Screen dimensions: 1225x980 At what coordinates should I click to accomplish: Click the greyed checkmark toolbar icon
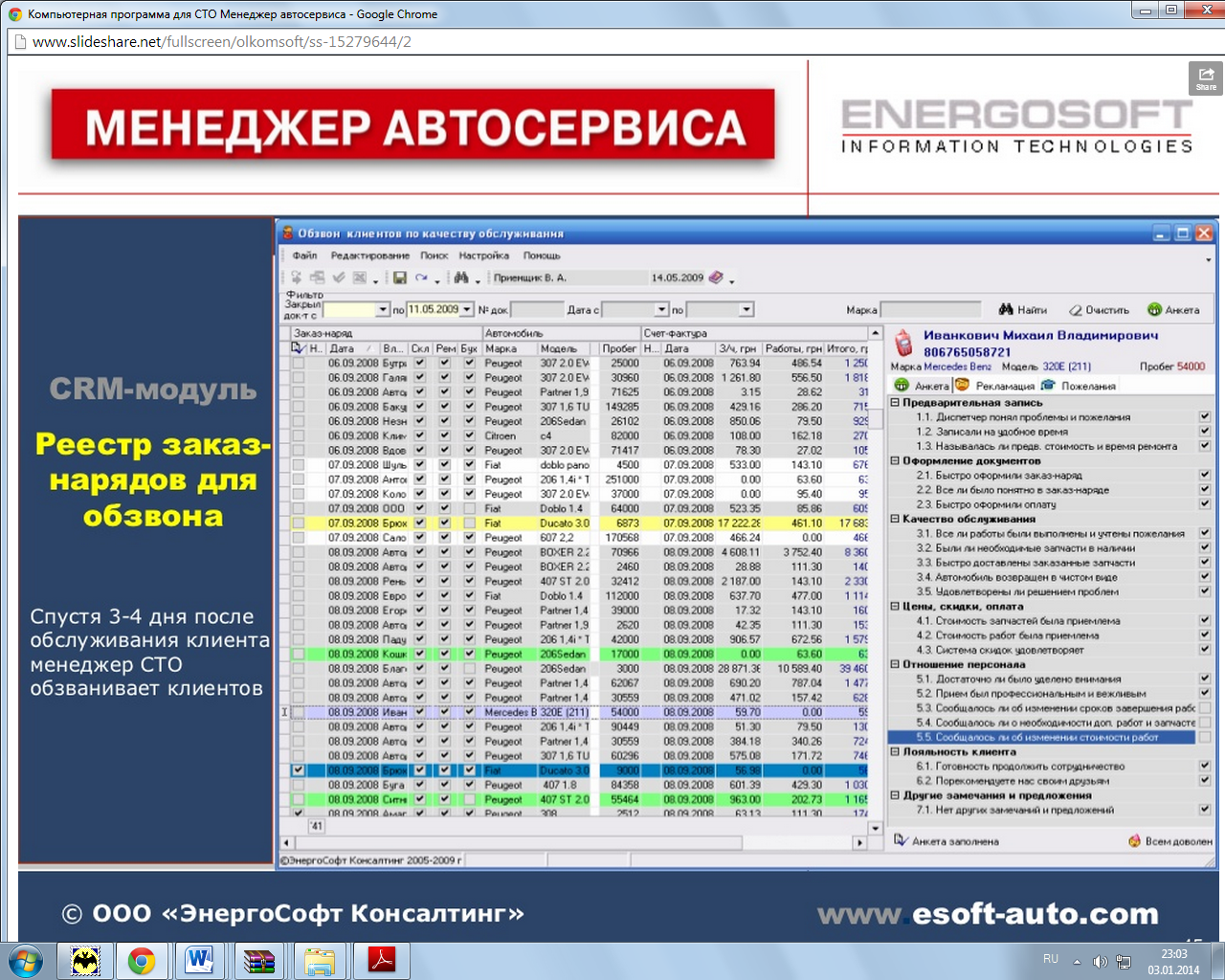(x=339, y=278)
